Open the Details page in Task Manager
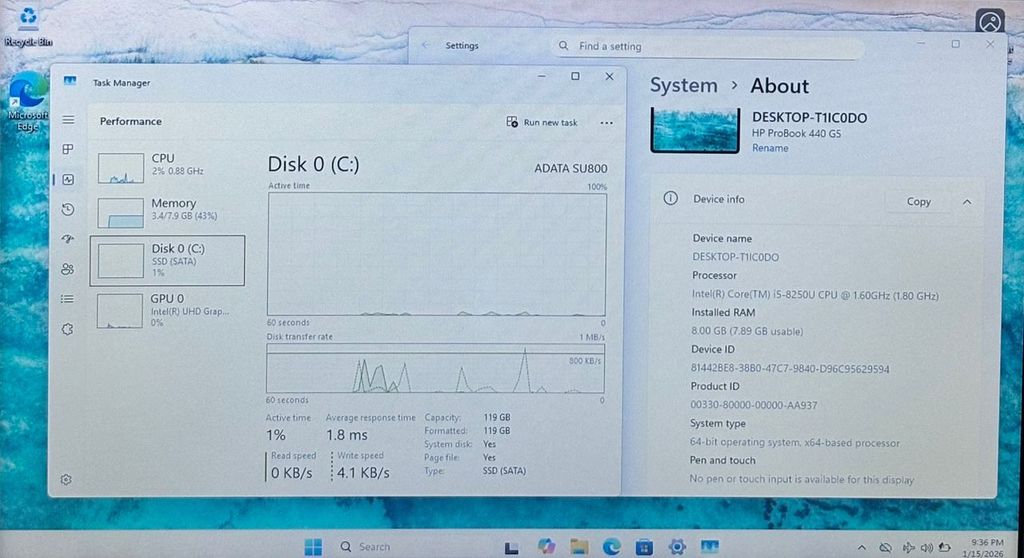 [68, 299]
